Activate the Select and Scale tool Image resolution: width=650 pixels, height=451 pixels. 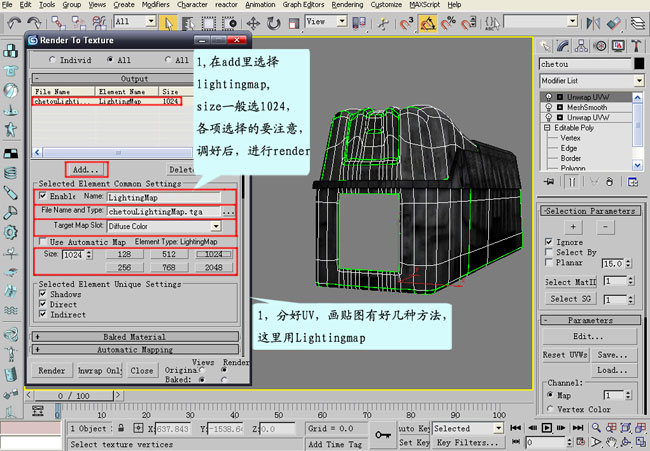coord(294,23)
